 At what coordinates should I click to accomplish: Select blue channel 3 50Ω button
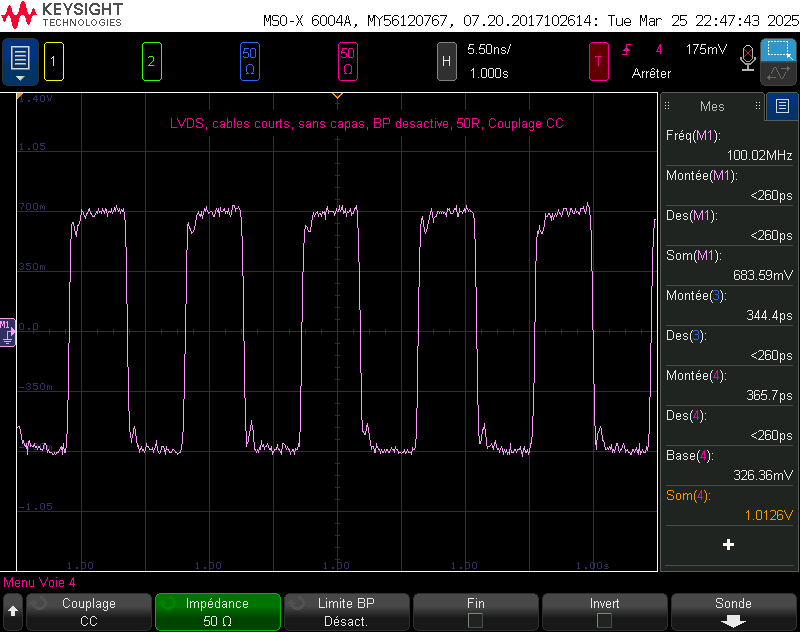tap(249, 62)
